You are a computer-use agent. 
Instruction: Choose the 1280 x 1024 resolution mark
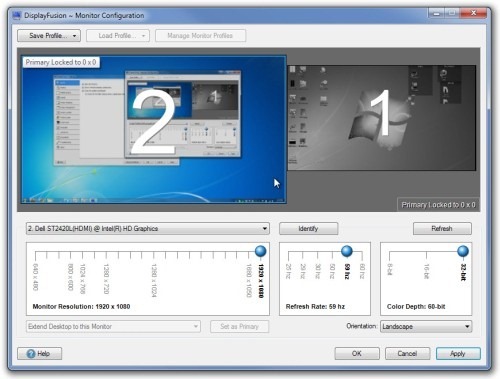[154, 280]
